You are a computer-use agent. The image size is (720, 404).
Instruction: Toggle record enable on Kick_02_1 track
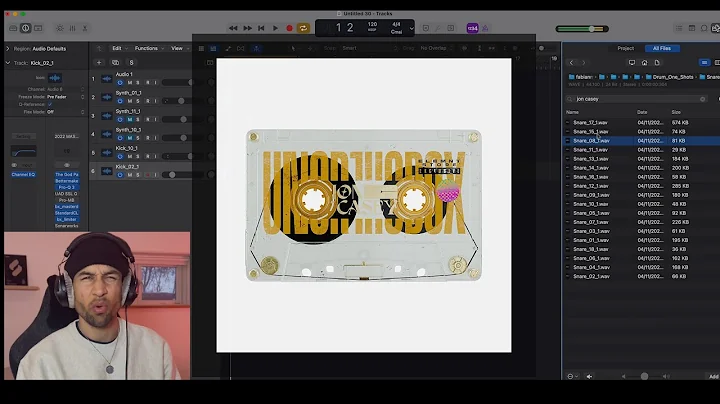click(148, 175)
